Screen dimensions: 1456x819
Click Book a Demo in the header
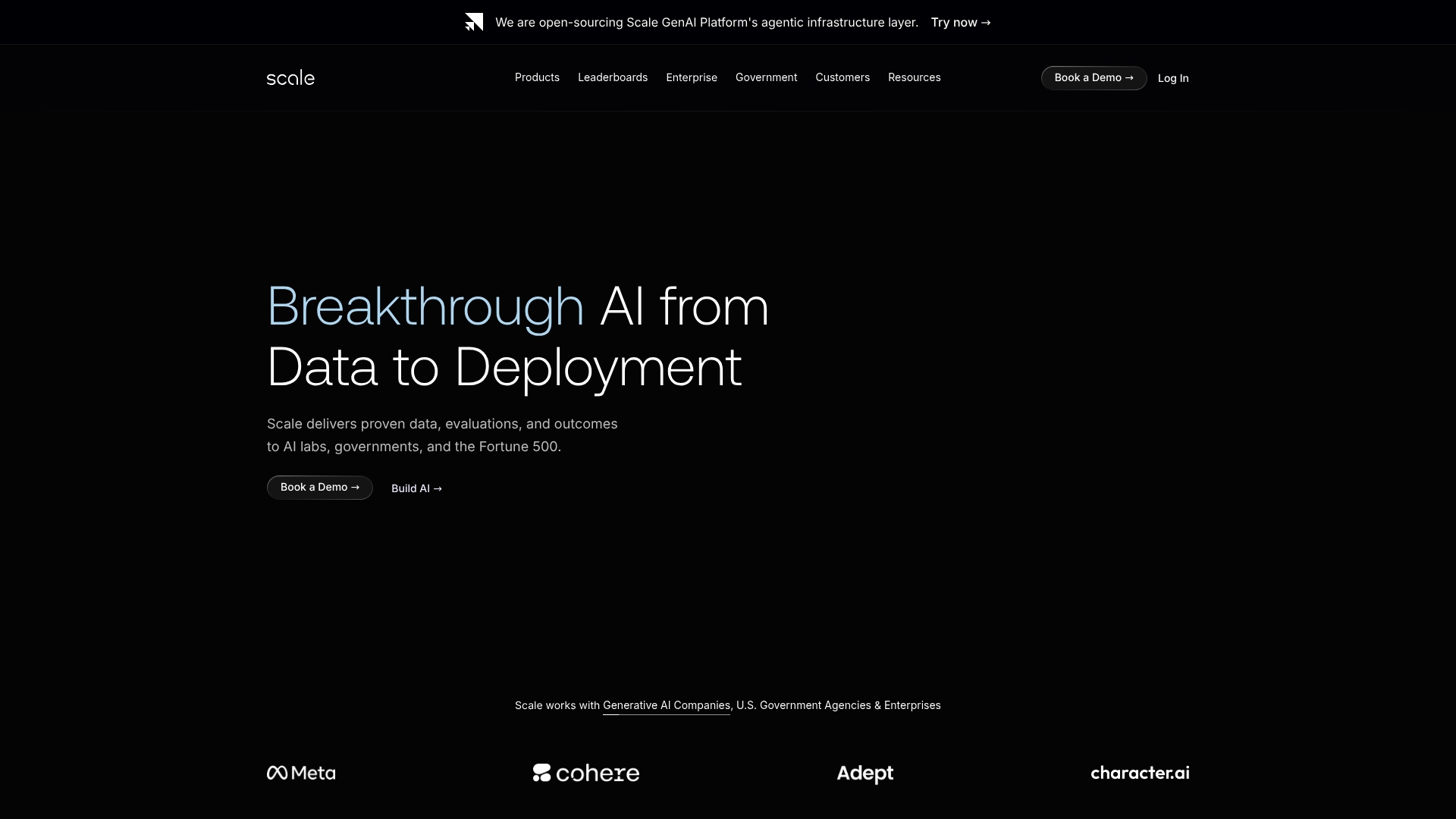(x=1094, y=78)
